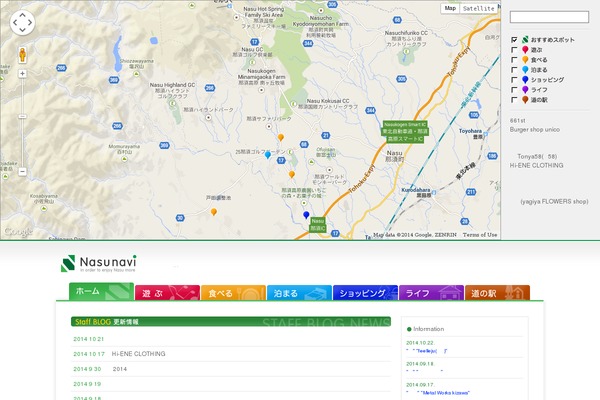Open the 道の駅 navigation tab

(497, 293)
